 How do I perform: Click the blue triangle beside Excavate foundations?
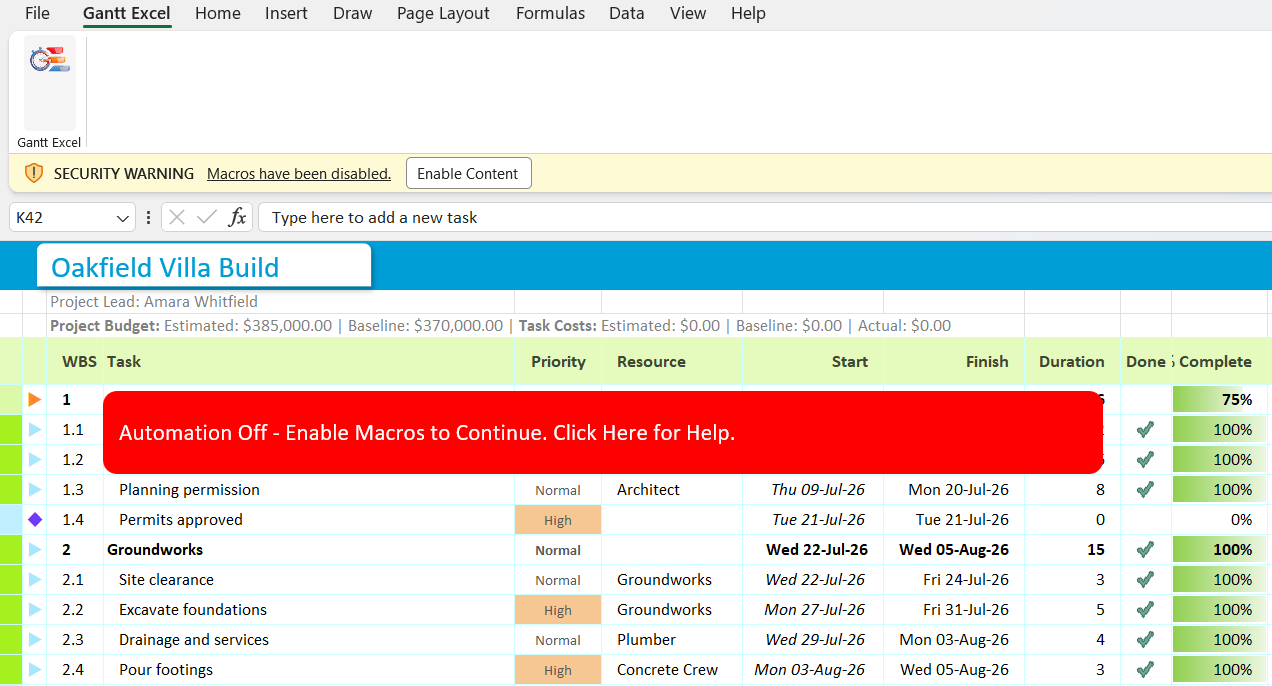click(35, 609)
